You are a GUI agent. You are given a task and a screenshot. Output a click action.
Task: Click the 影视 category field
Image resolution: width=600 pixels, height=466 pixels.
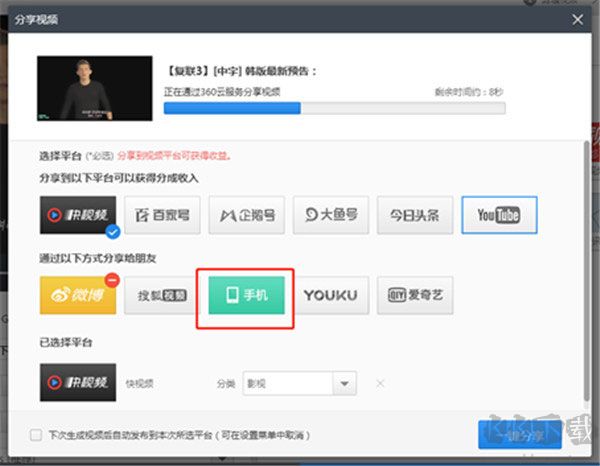click(288, 383)
